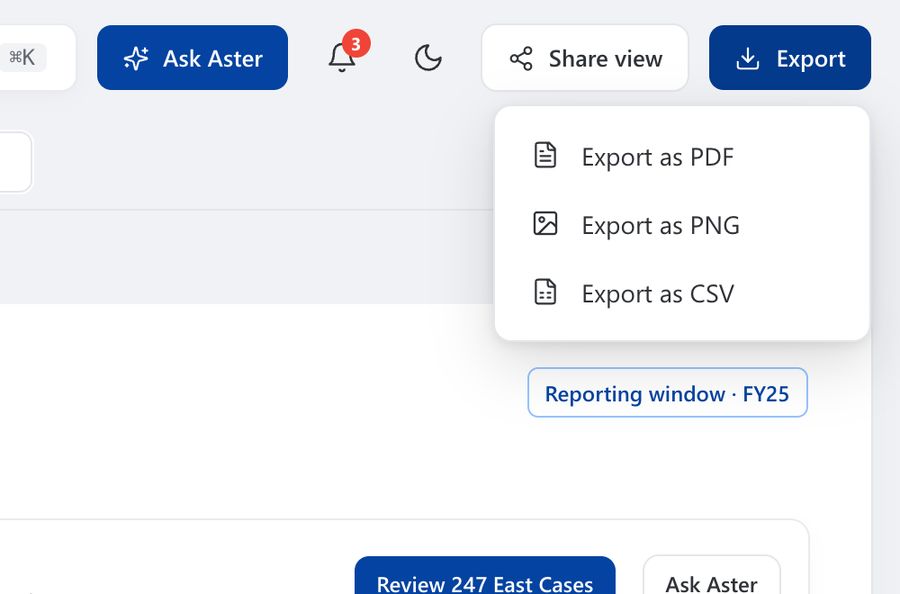Screen dimensions: 900x594
Task: Click the red 3 notification badge
Action: point(356,44)
